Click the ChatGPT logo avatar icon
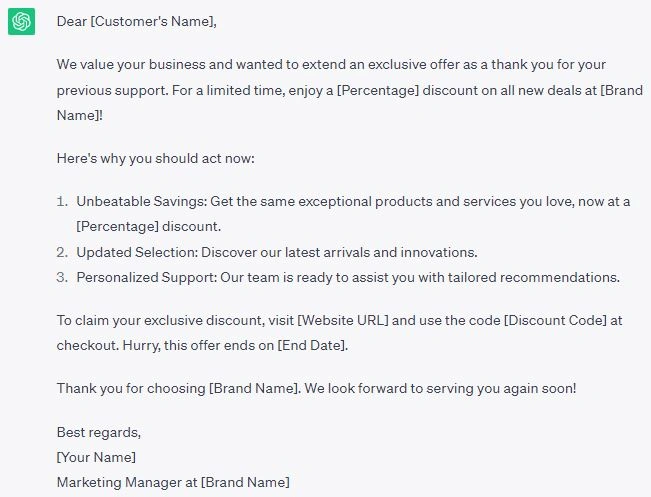Viewport: 651px width, 497px height. coord(22,21)
